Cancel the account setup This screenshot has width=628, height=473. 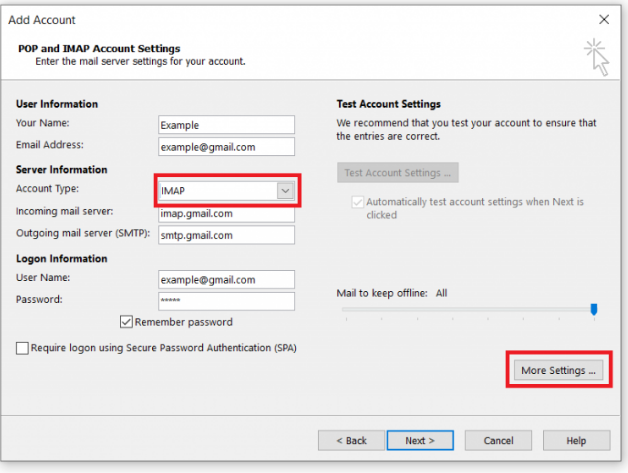[498, 441]
